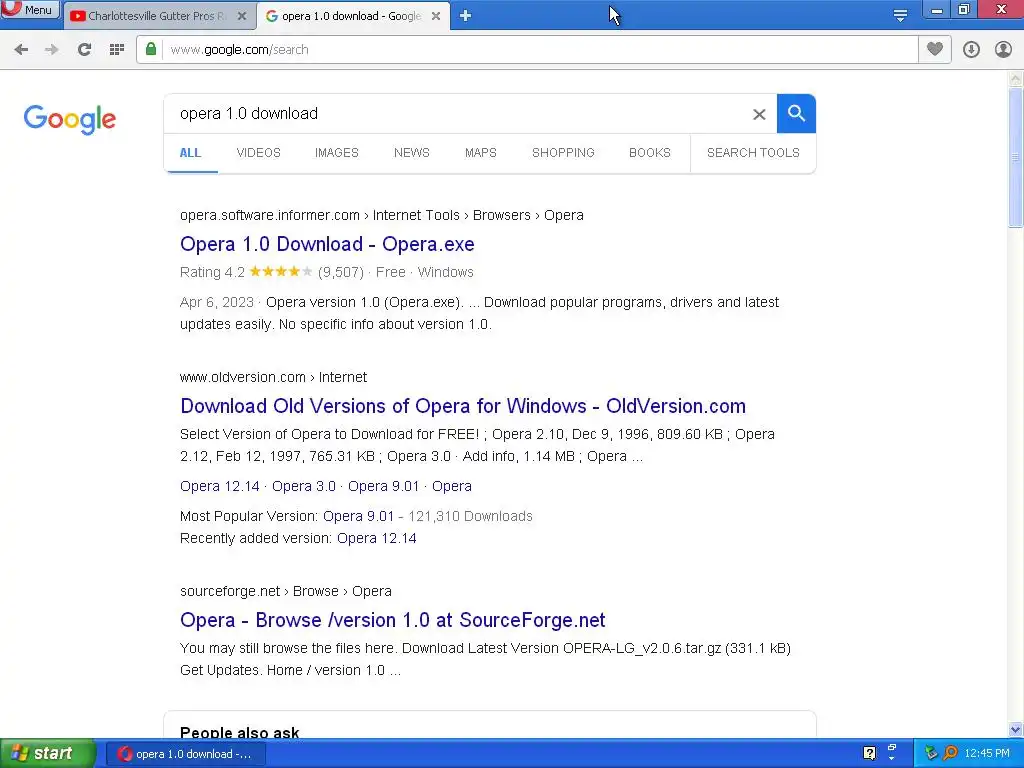Select the ALL results tab
The height and width of the screenshot is (768, 1024).
click(190, 153)
